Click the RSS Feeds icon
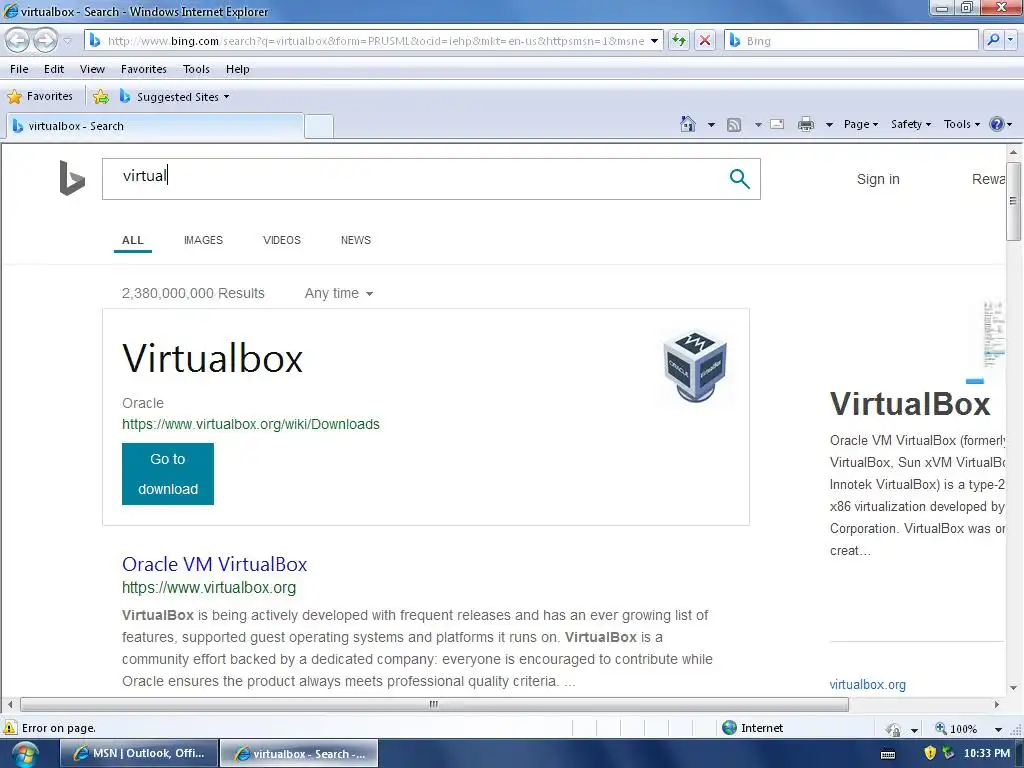Viewport: 1024px width, 768px height. (734, 125)
